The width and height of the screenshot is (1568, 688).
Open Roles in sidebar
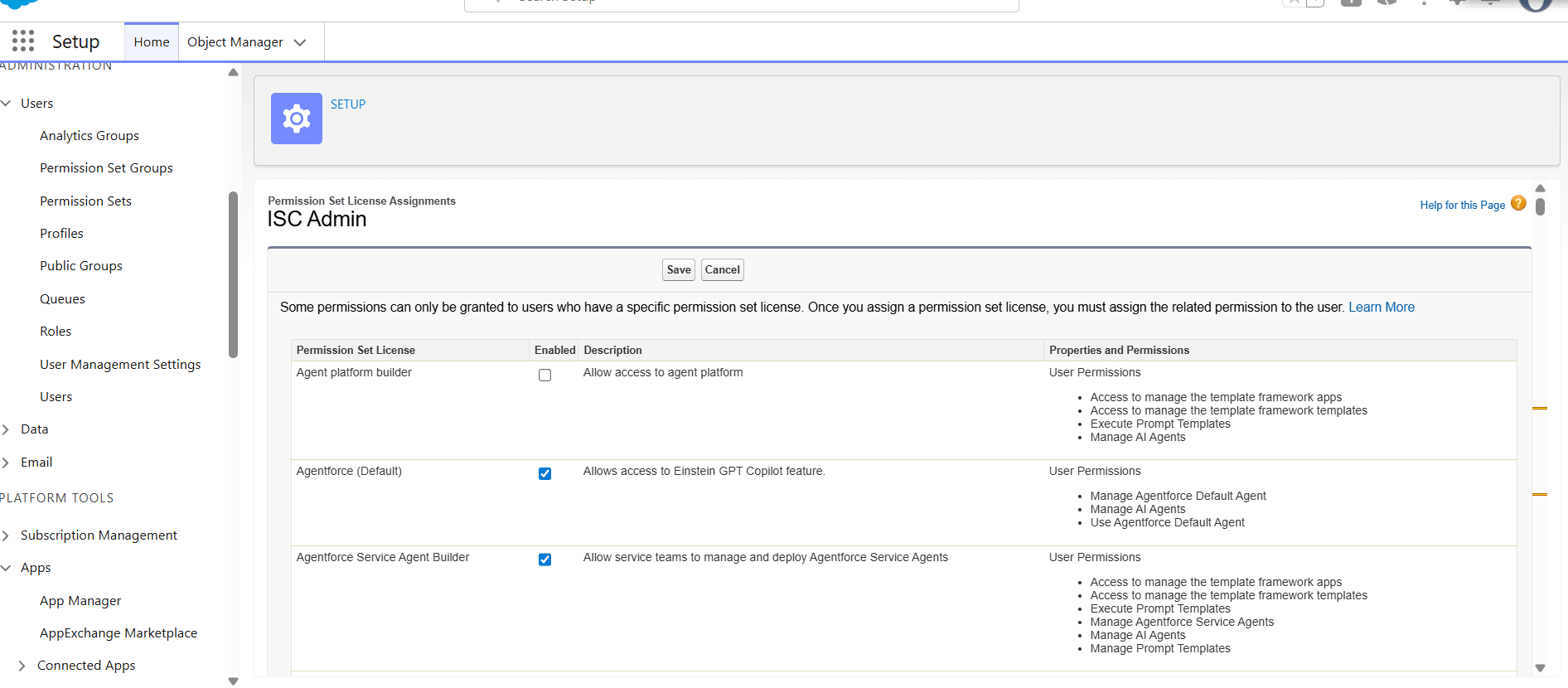click(56, 332)
